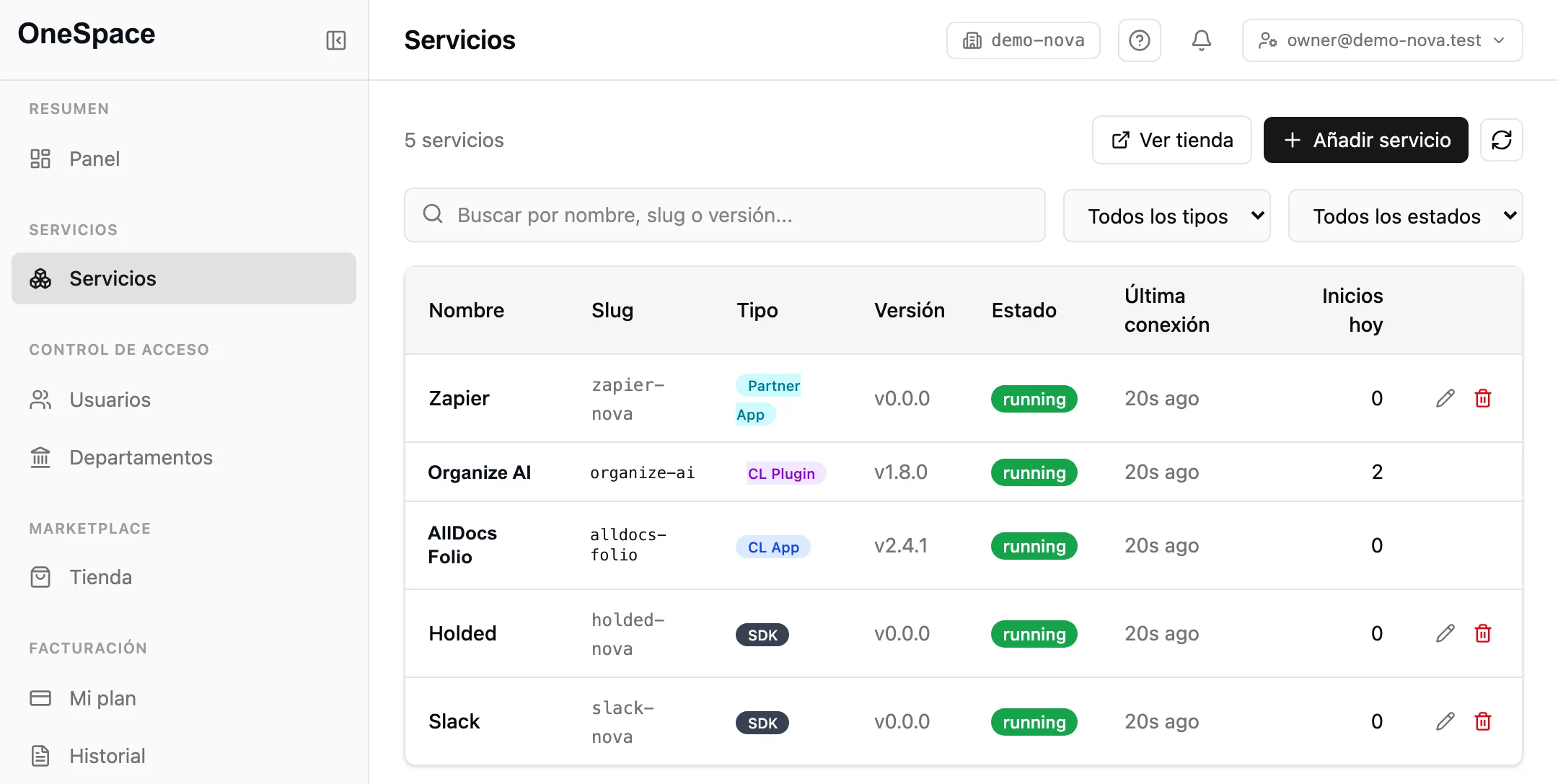Viewport: 1558px width, 784px height.
Task: Delete the Slack service
Action: (x=1483, y=721)
